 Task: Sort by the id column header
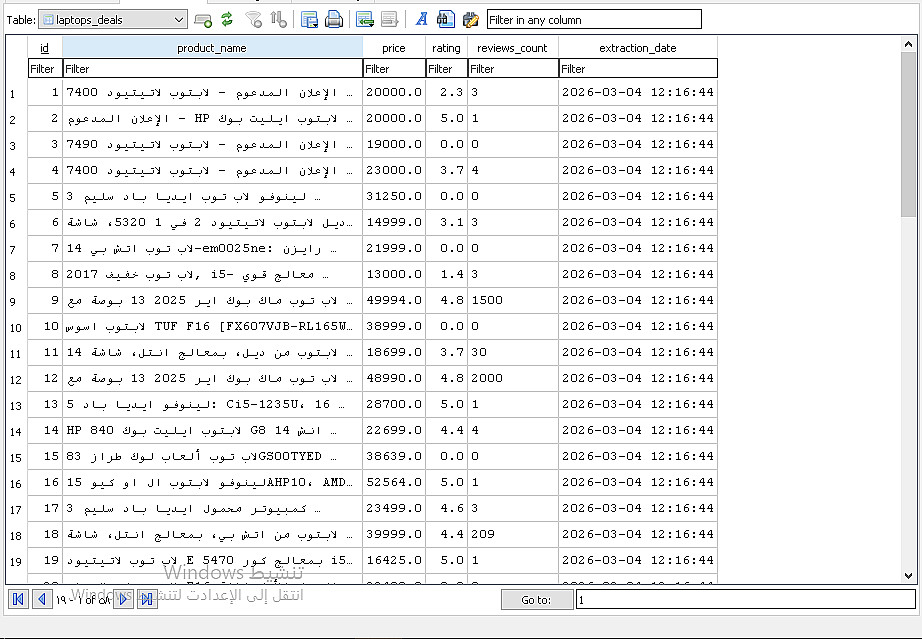(45, 48)
